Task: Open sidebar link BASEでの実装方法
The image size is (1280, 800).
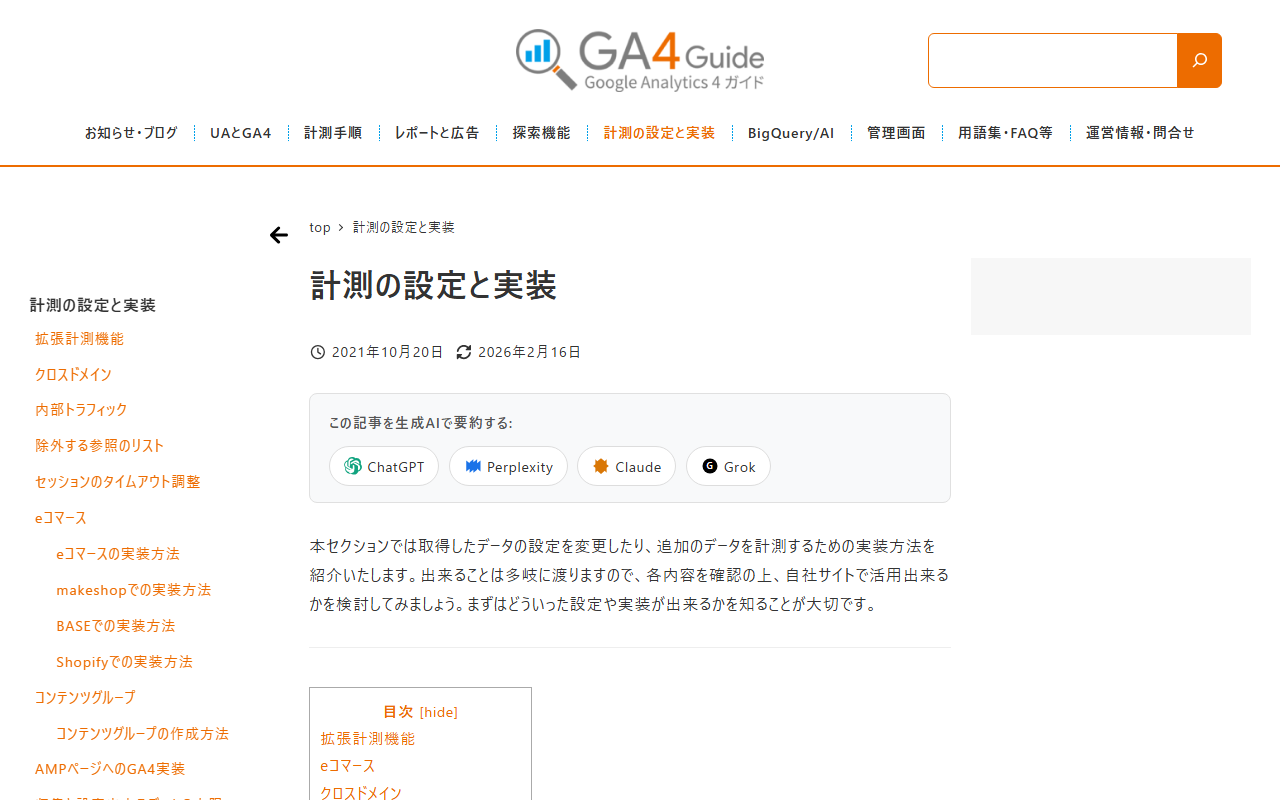Action: pyautogui.click(x=115, y=626)
